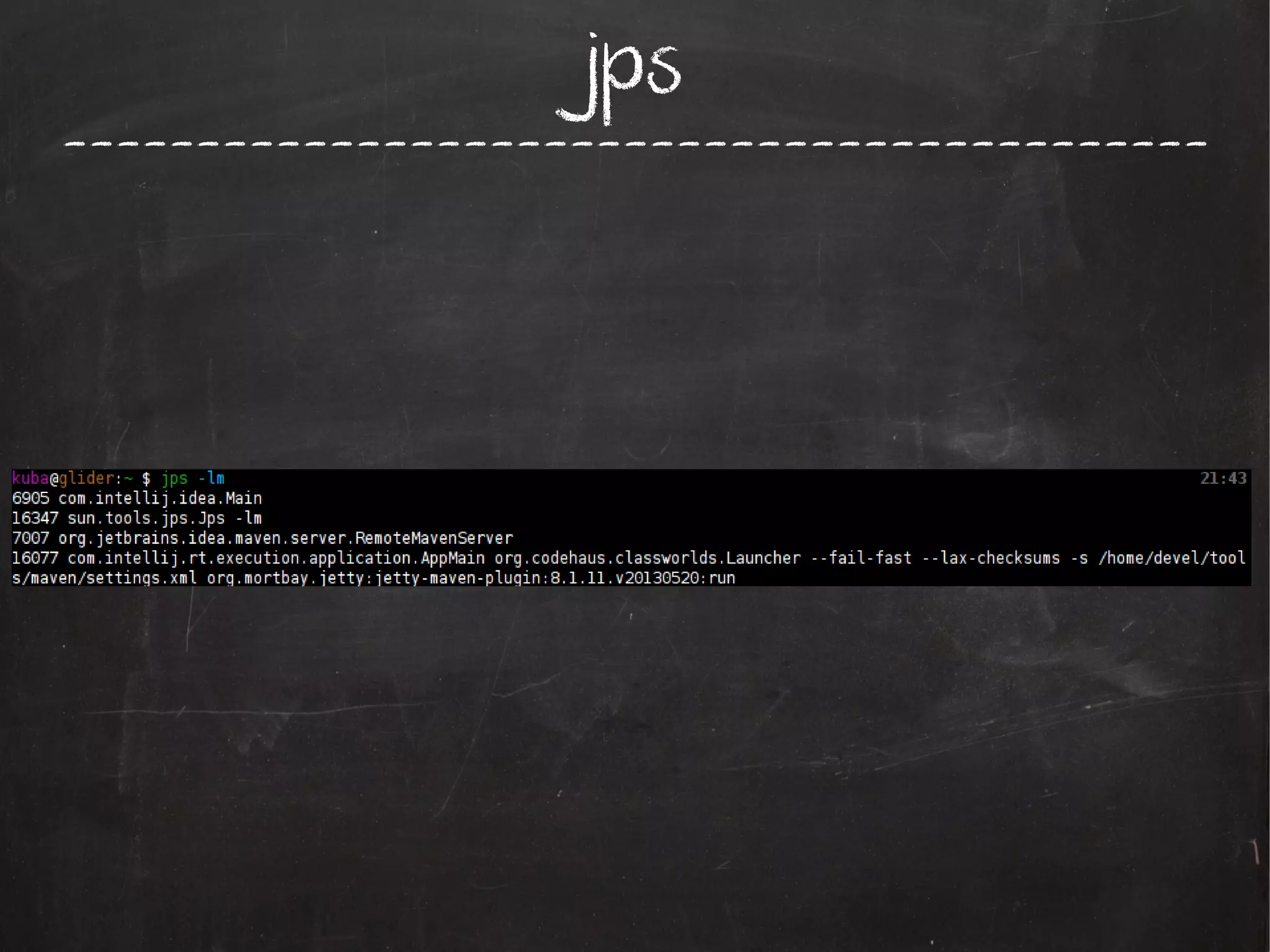Screen dimensions: 1270x952
Task: Click '16077 com.intellij.rt.execution.application.AppMain' text
Action: click(x=249, y=558)
